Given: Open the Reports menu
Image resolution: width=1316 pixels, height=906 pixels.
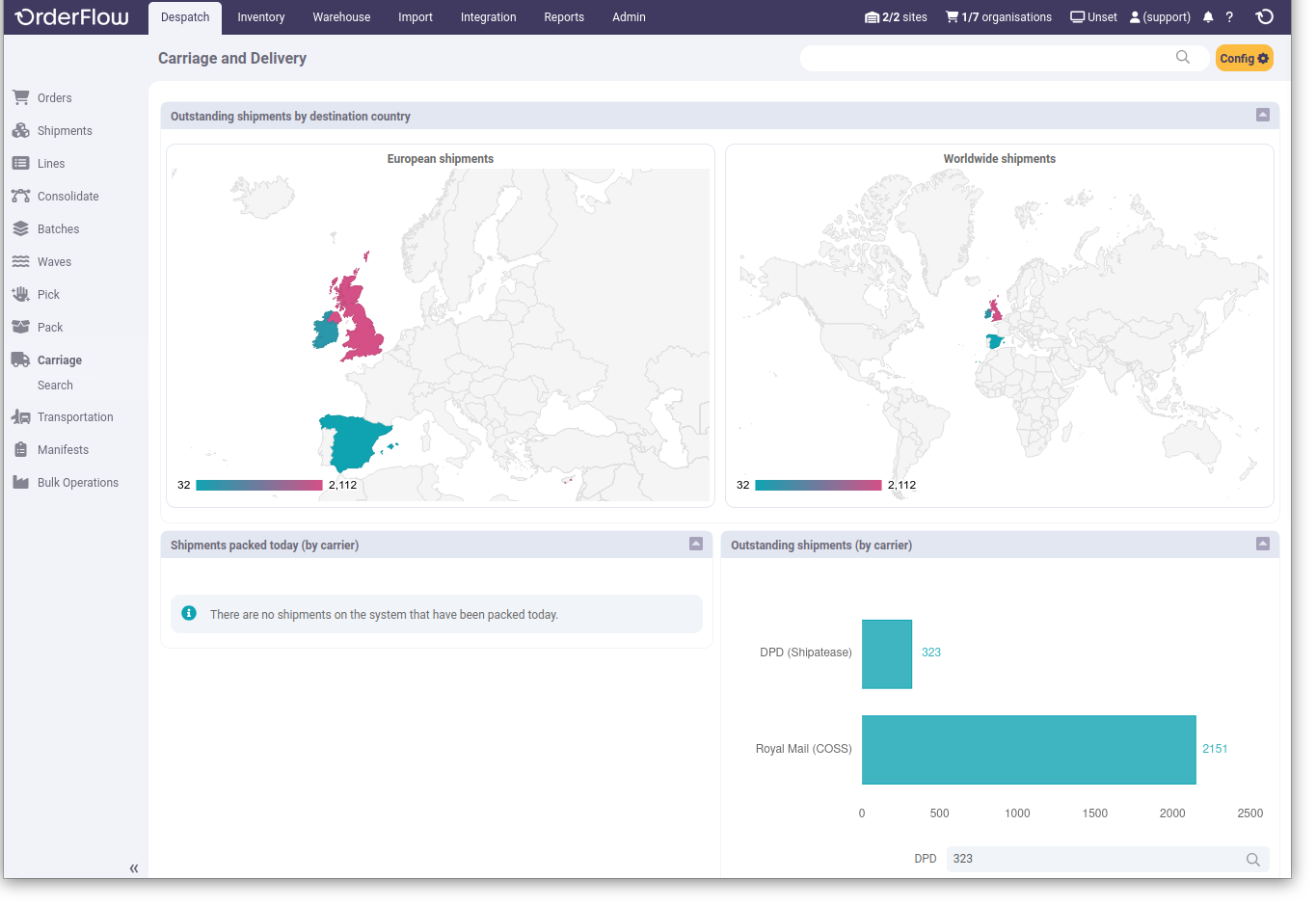Looking at the screenshot, I should 564,16.
